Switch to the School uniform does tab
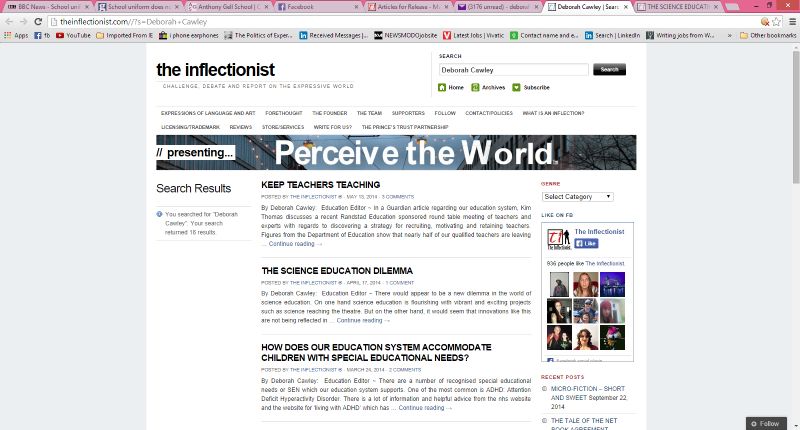The width and height of the screenshot is (800, 430). click(x=139, y=7)
